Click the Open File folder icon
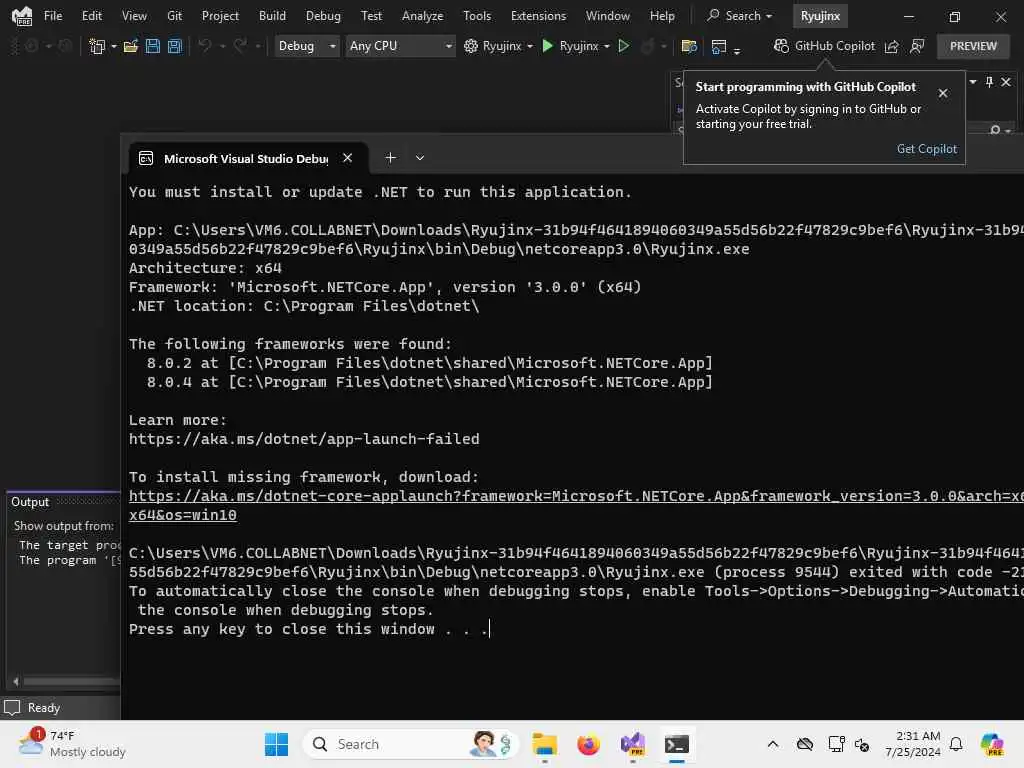The height and width of the screenshot is (768, 1024). (131, 46)
